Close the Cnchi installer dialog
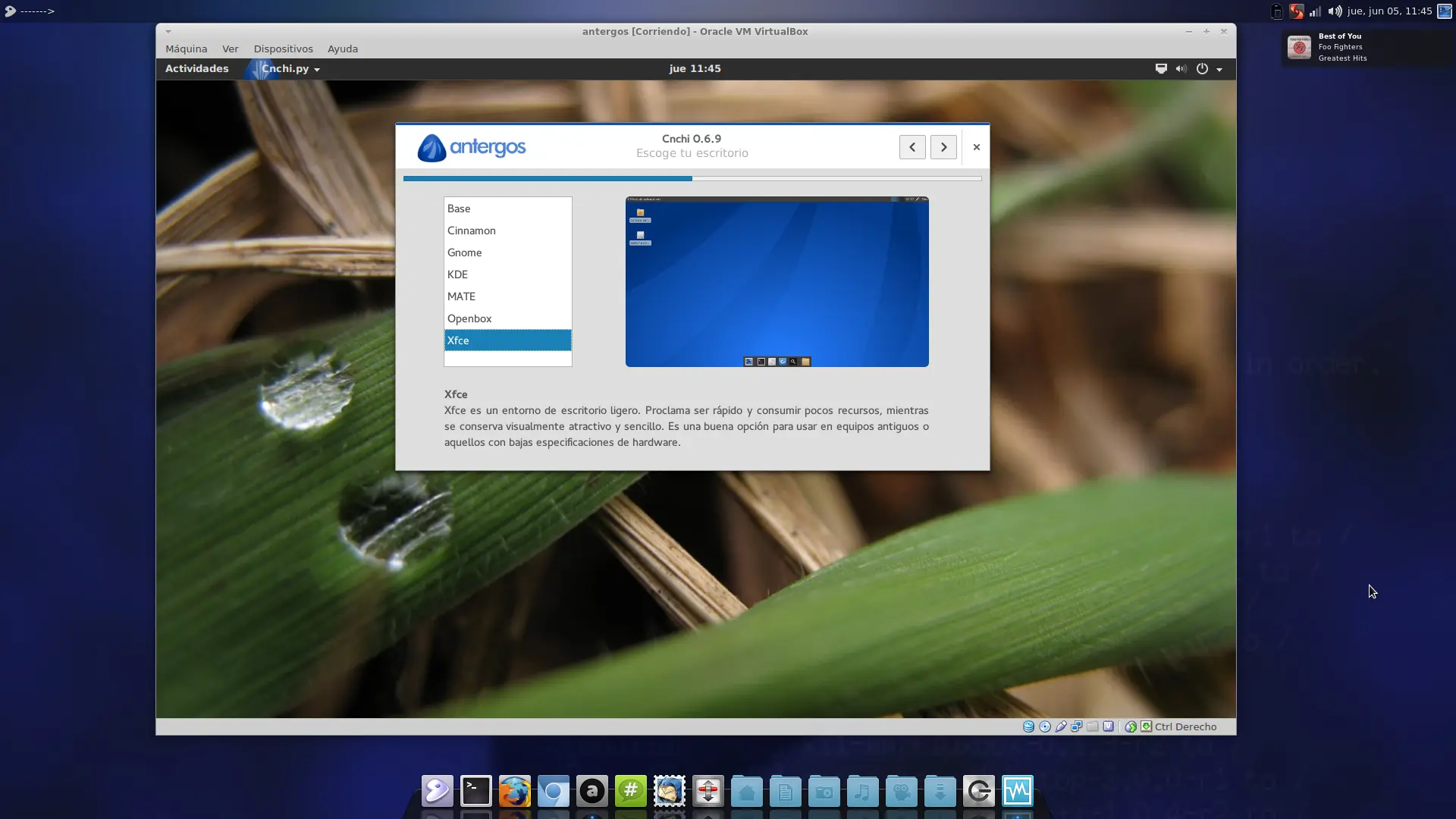The width and height of the screenshot is (1456, 819). point(977,147)
